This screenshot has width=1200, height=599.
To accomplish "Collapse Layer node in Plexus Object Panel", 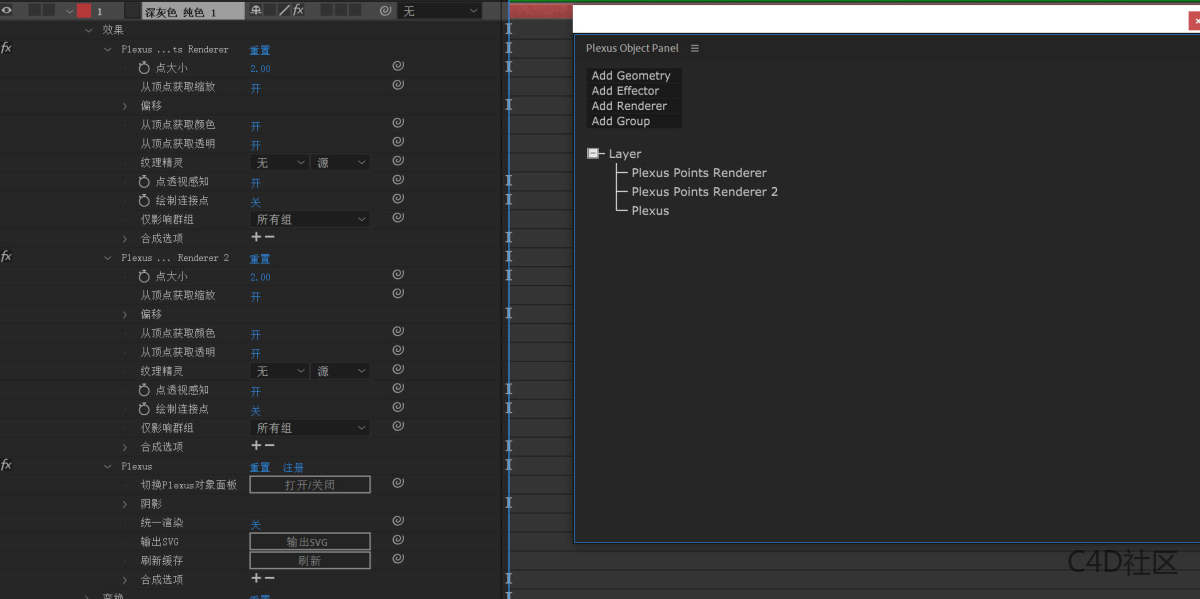I will [593, 154].
